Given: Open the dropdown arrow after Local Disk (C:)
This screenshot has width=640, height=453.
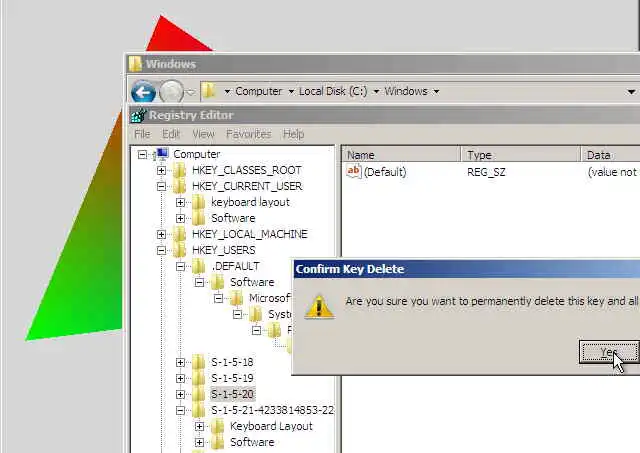Looking at the screenshot, I should 376,91.
